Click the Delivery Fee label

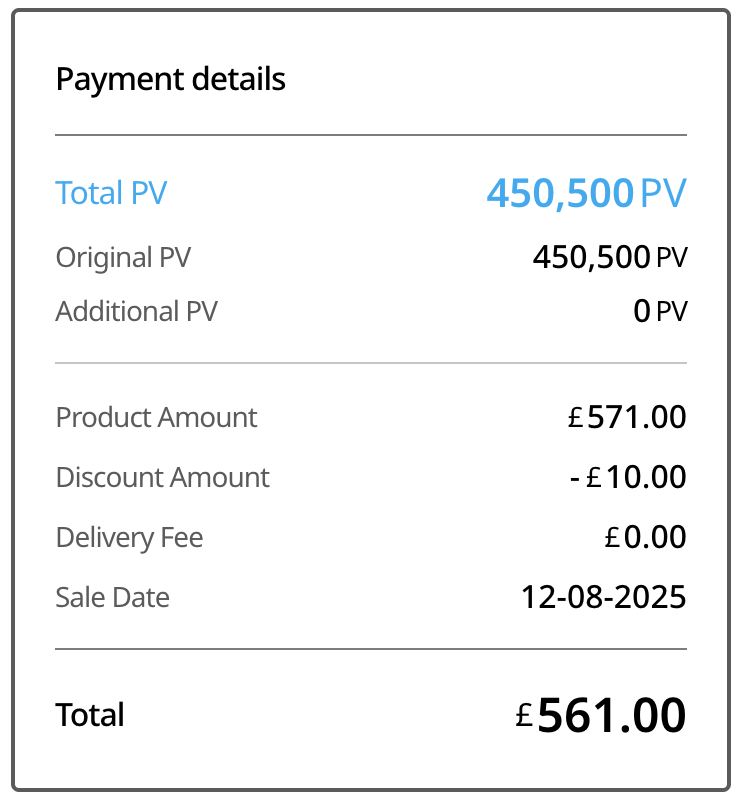coord(129,537)
